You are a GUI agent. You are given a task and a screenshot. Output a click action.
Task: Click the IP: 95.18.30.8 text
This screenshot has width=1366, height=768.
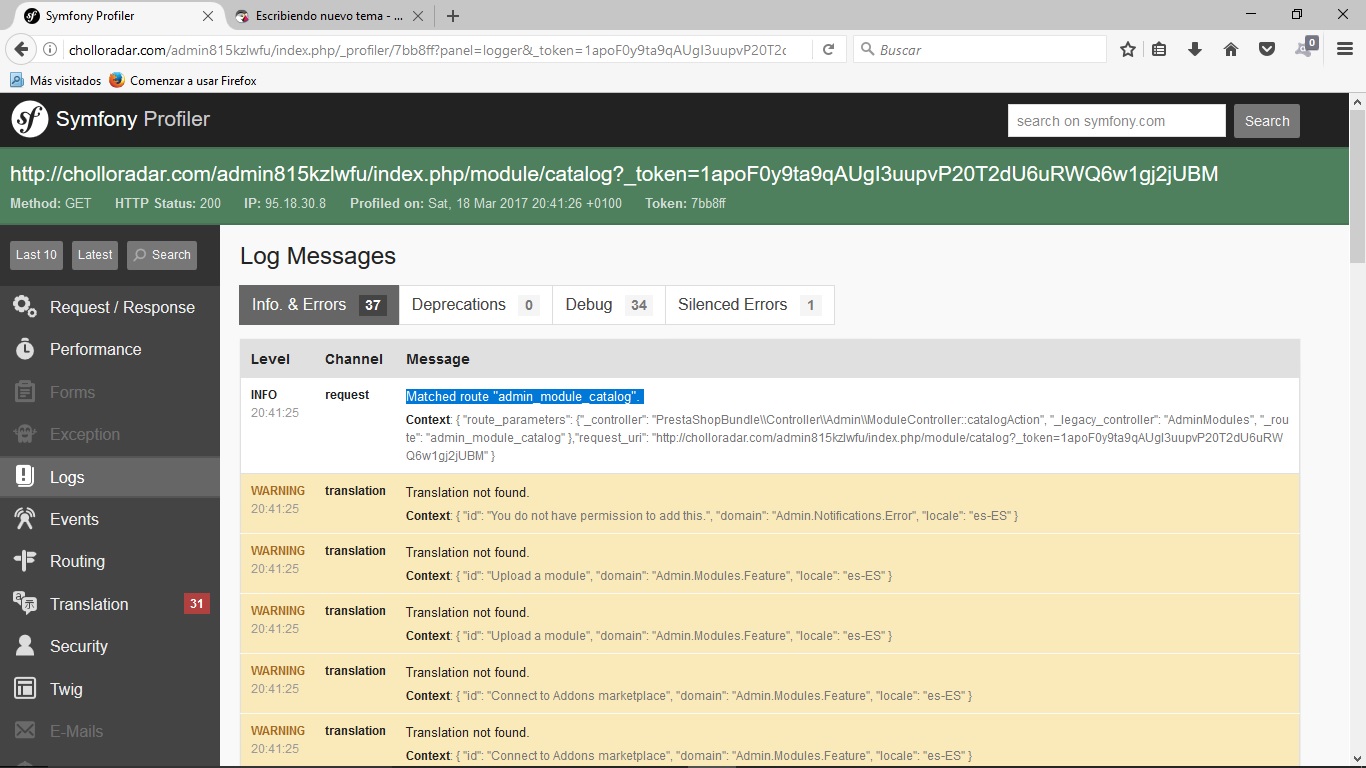[x=285, y=203]
